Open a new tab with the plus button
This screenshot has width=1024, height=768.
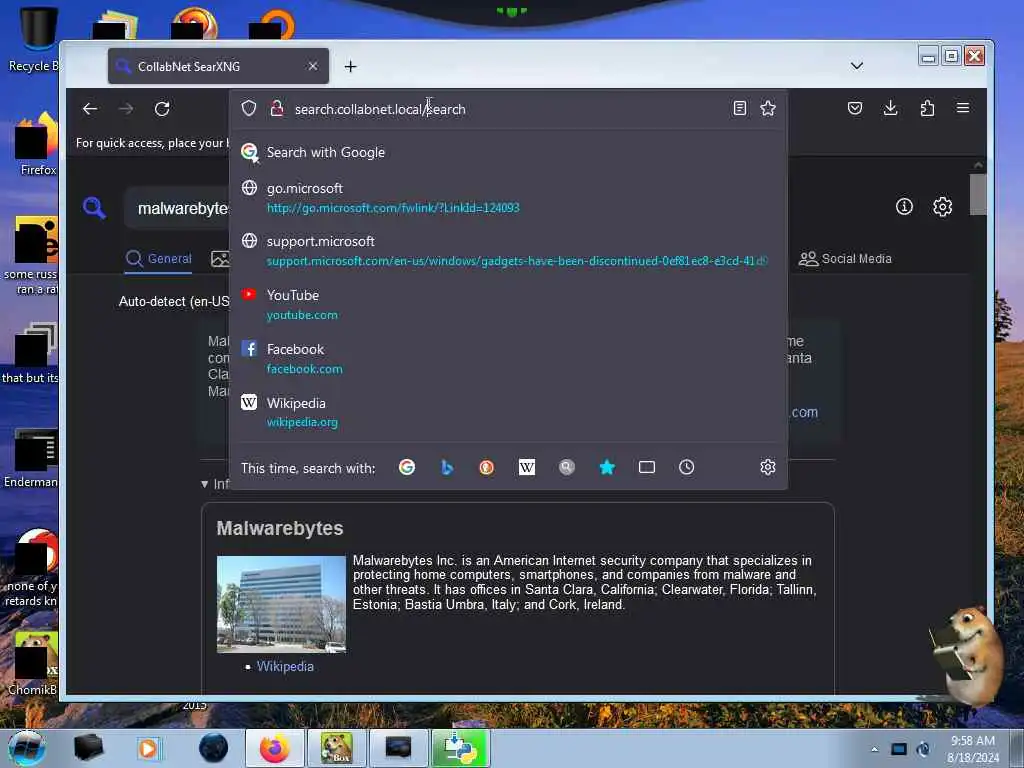(350, 67)
